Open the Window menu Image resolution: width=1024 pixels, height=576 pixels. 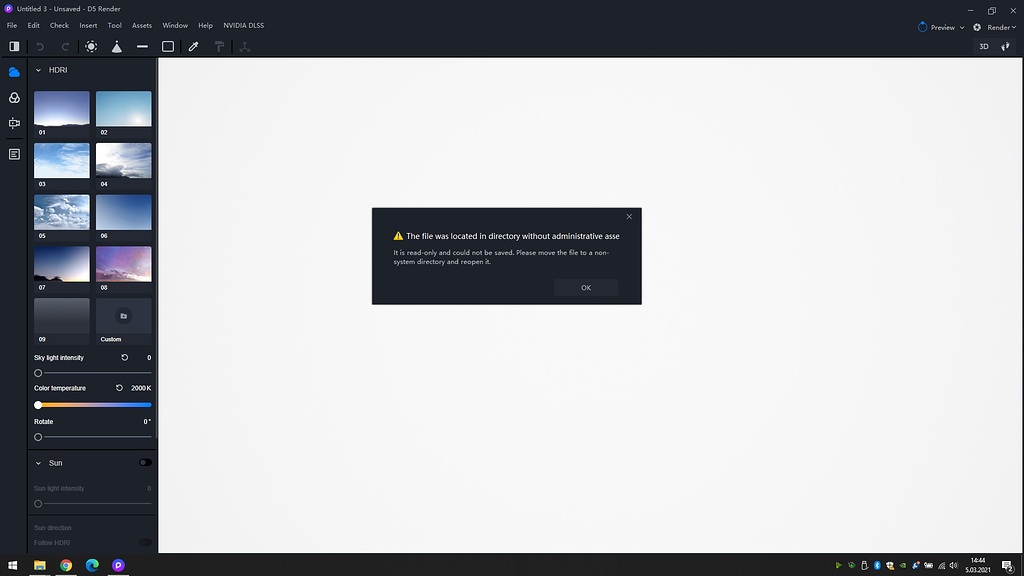pyautogui.click(x=175, y=25)
